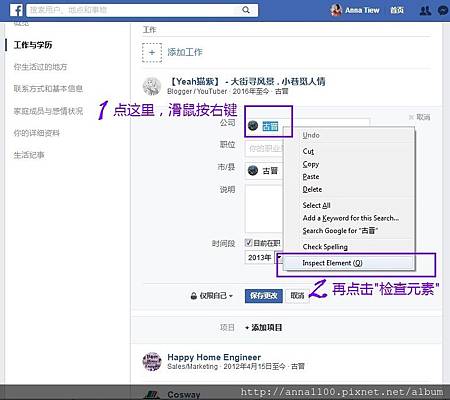Open the friend requests icon
450x400 pixels.
[x=425, y=10]
